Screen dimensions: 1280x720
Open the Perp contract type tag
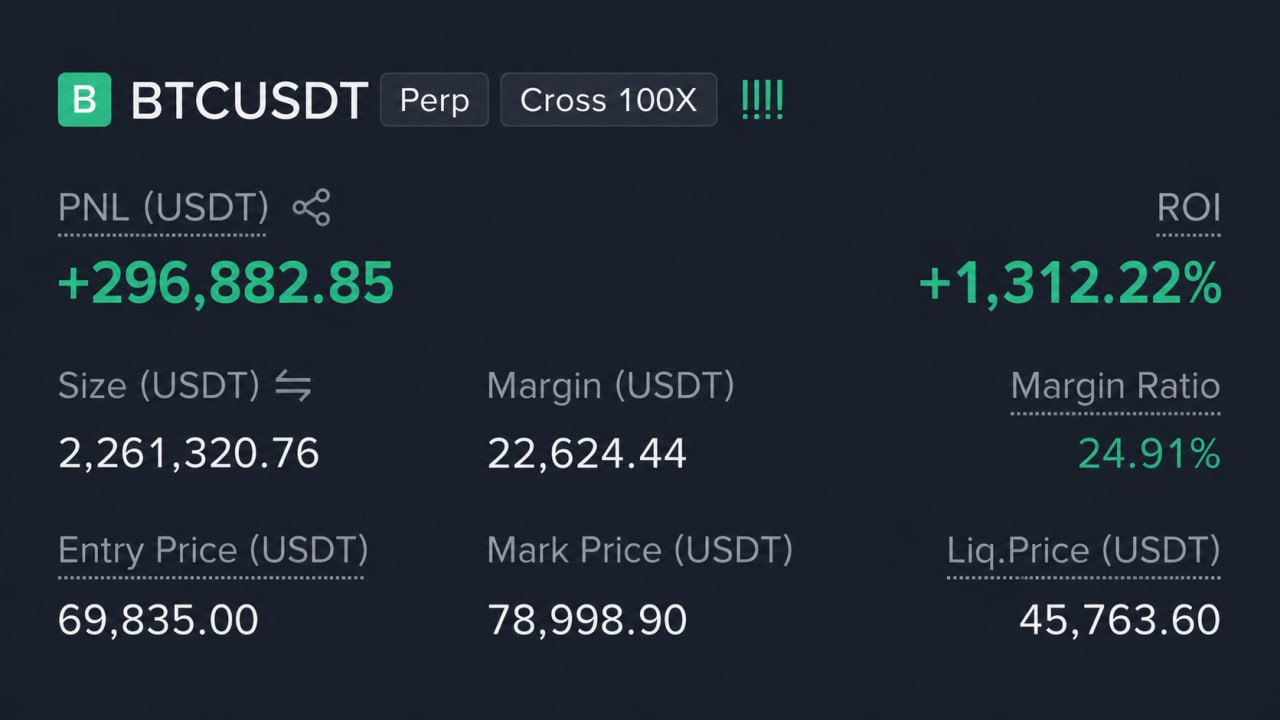pos(434,100)
